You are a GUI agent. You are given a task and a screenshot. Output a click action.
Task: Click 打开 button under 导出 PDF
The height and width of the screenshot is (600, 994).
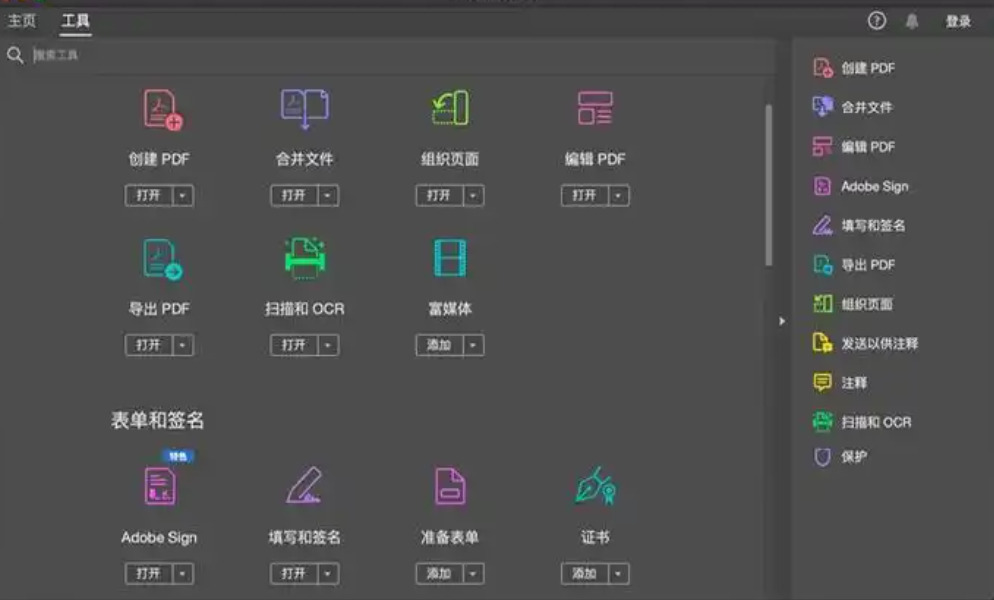pos(149,345)
